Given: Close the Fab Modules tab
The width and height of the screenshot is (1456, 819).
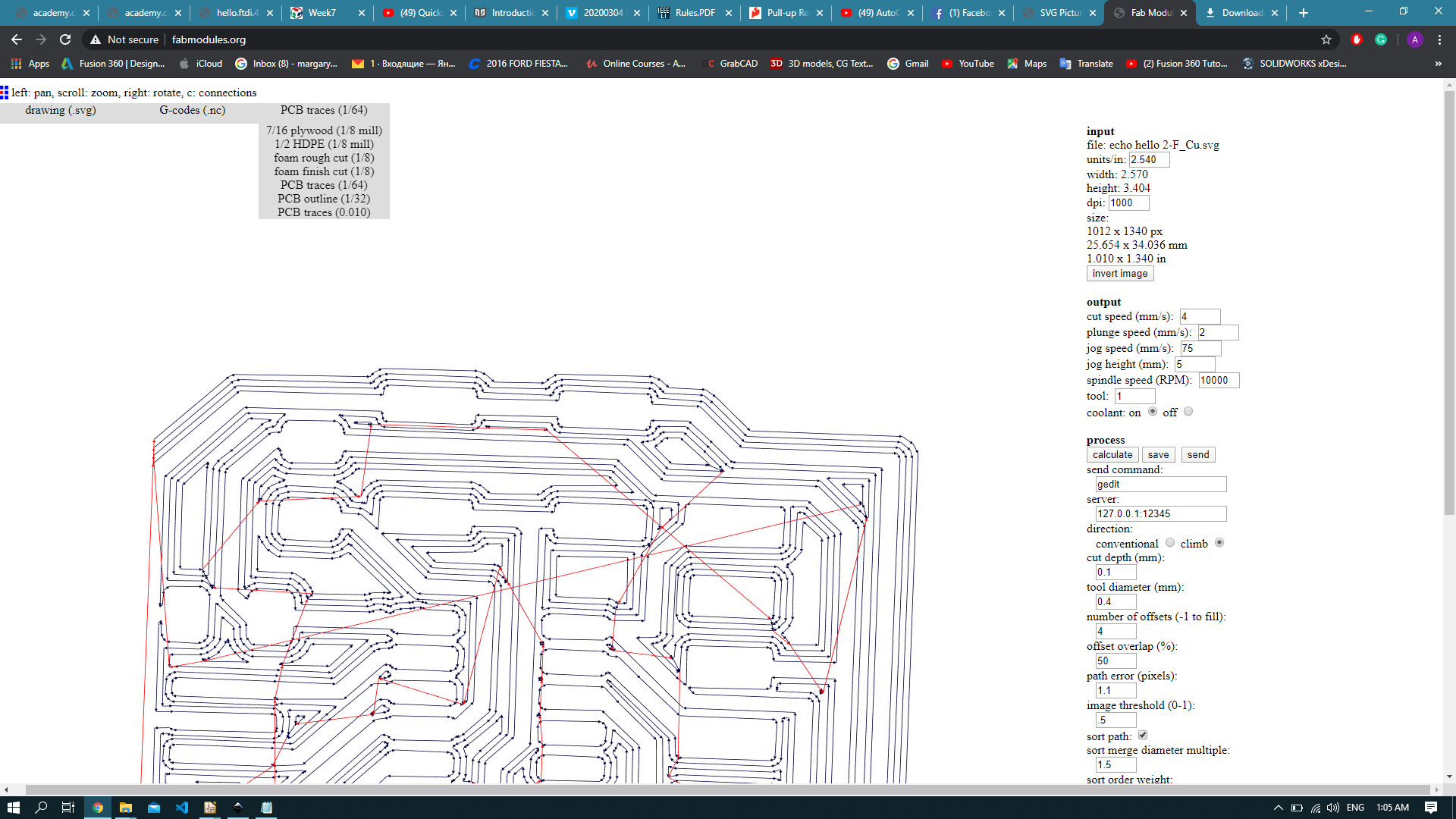Looking at the screenshot, I should pyautogui.click(x=1184, y=13).
